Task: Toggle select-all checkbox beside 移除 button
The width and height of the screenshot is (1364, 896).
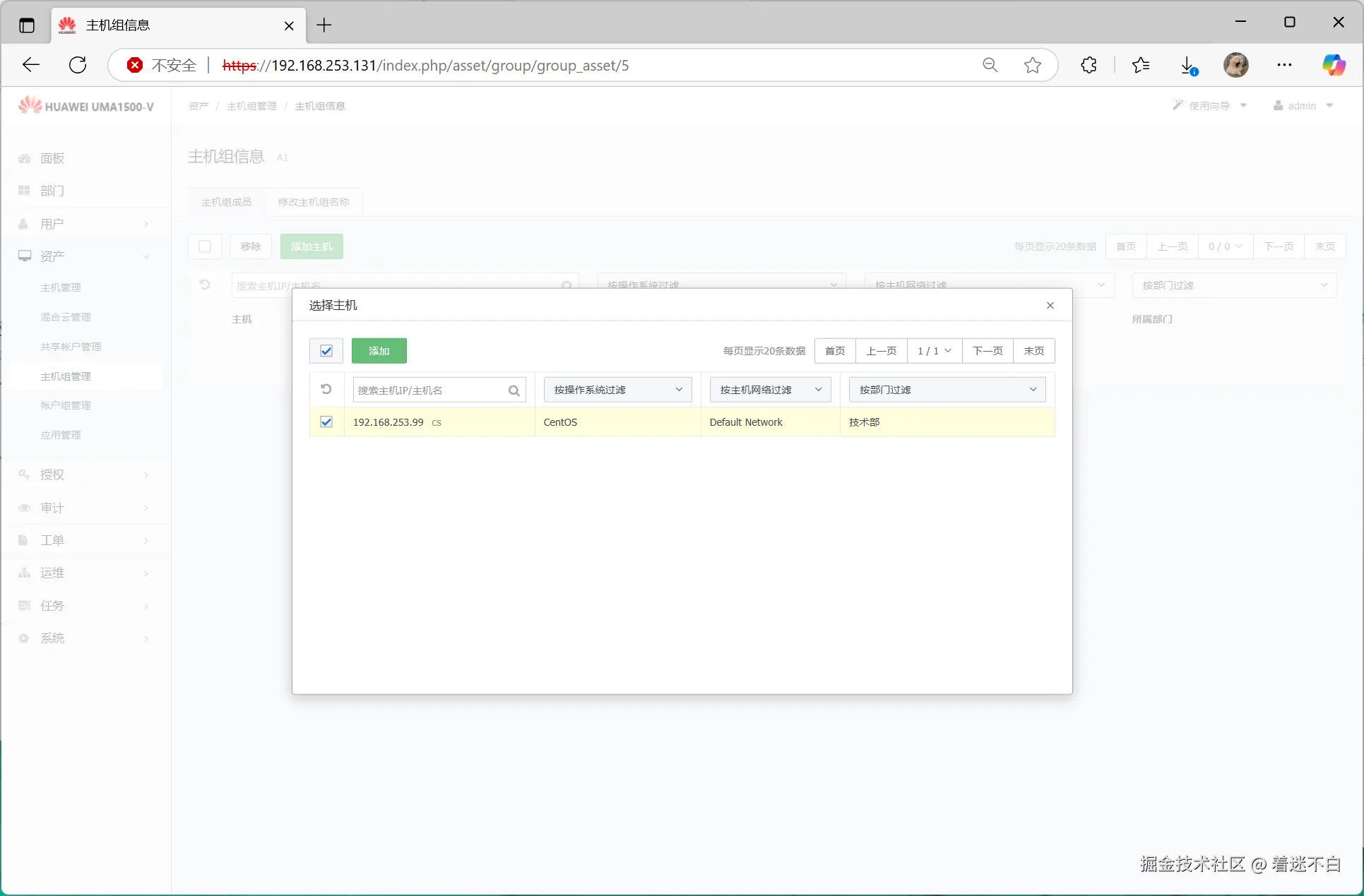Action: pos(205,246)
